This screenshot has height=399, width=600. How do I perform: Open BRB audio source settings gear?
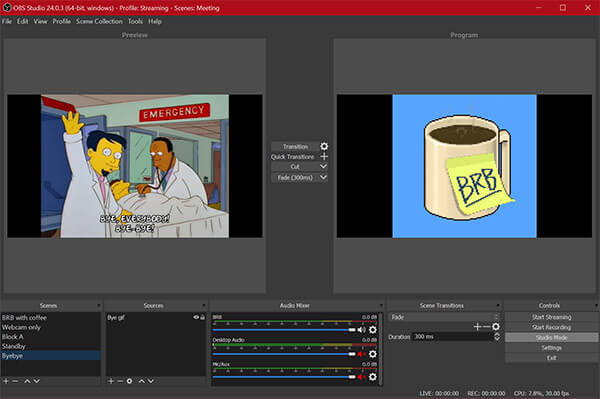tap(372, 330)
